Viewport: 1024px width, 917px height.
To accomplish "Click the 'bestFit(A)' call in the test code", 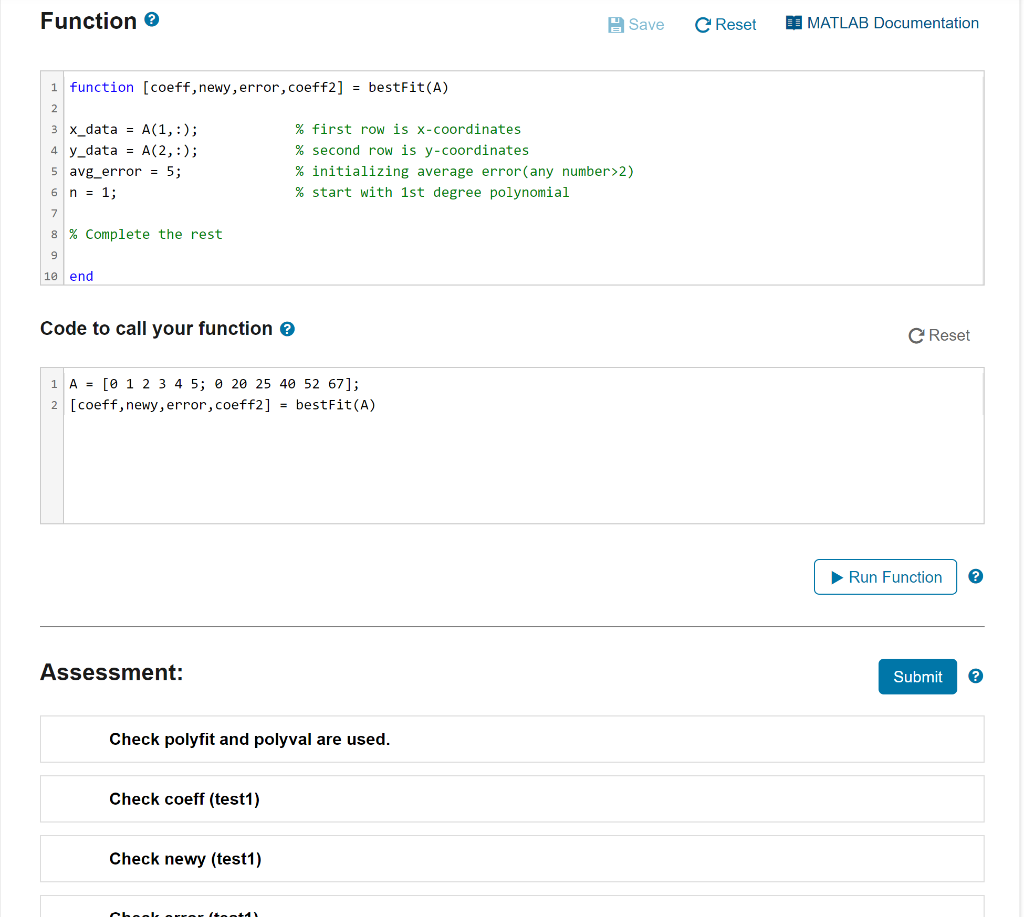I will coord(338,404).
